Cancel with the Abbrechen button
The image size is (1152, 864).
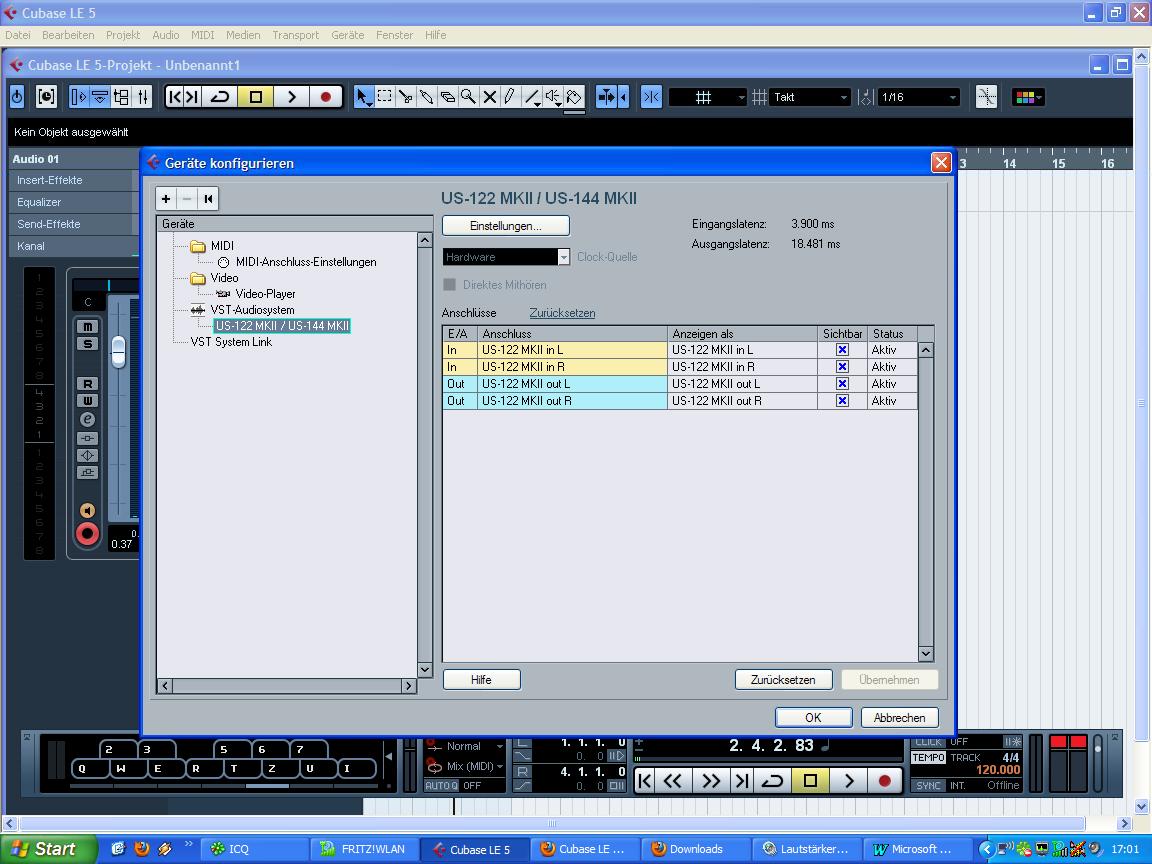899,718
